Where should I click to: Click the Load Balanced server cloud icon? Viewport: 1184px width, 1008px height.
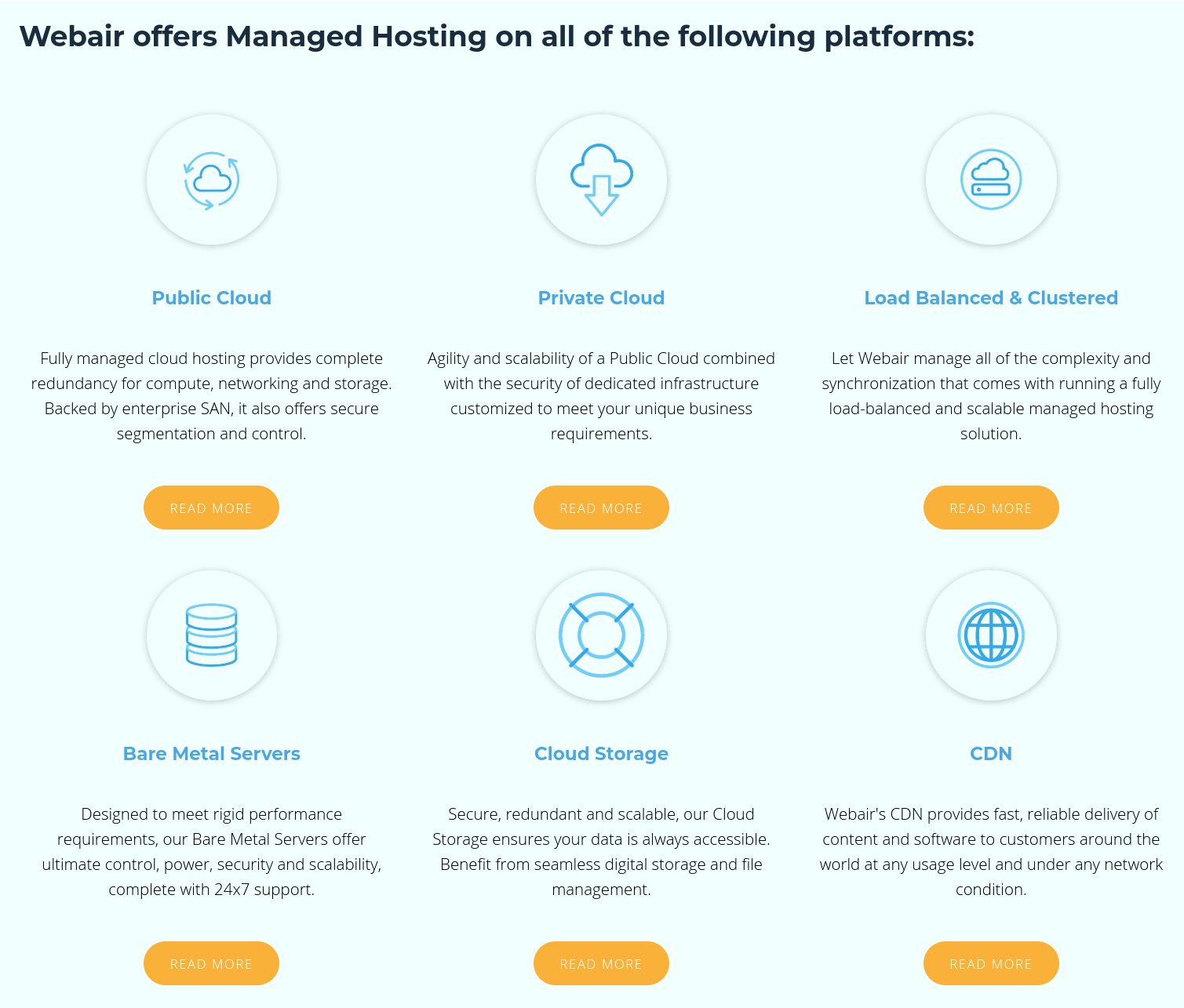(x=991, y=180)
